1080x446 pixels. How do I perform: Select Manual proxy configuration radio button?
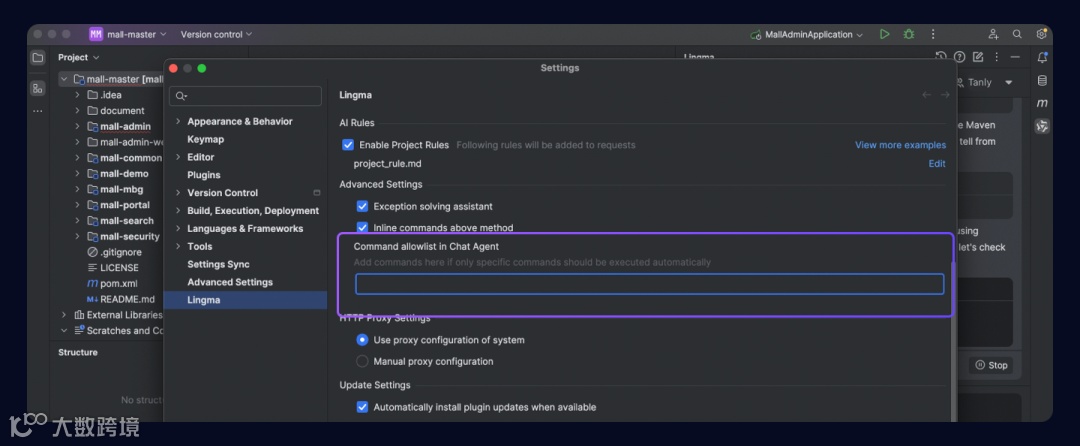[362, 361]
